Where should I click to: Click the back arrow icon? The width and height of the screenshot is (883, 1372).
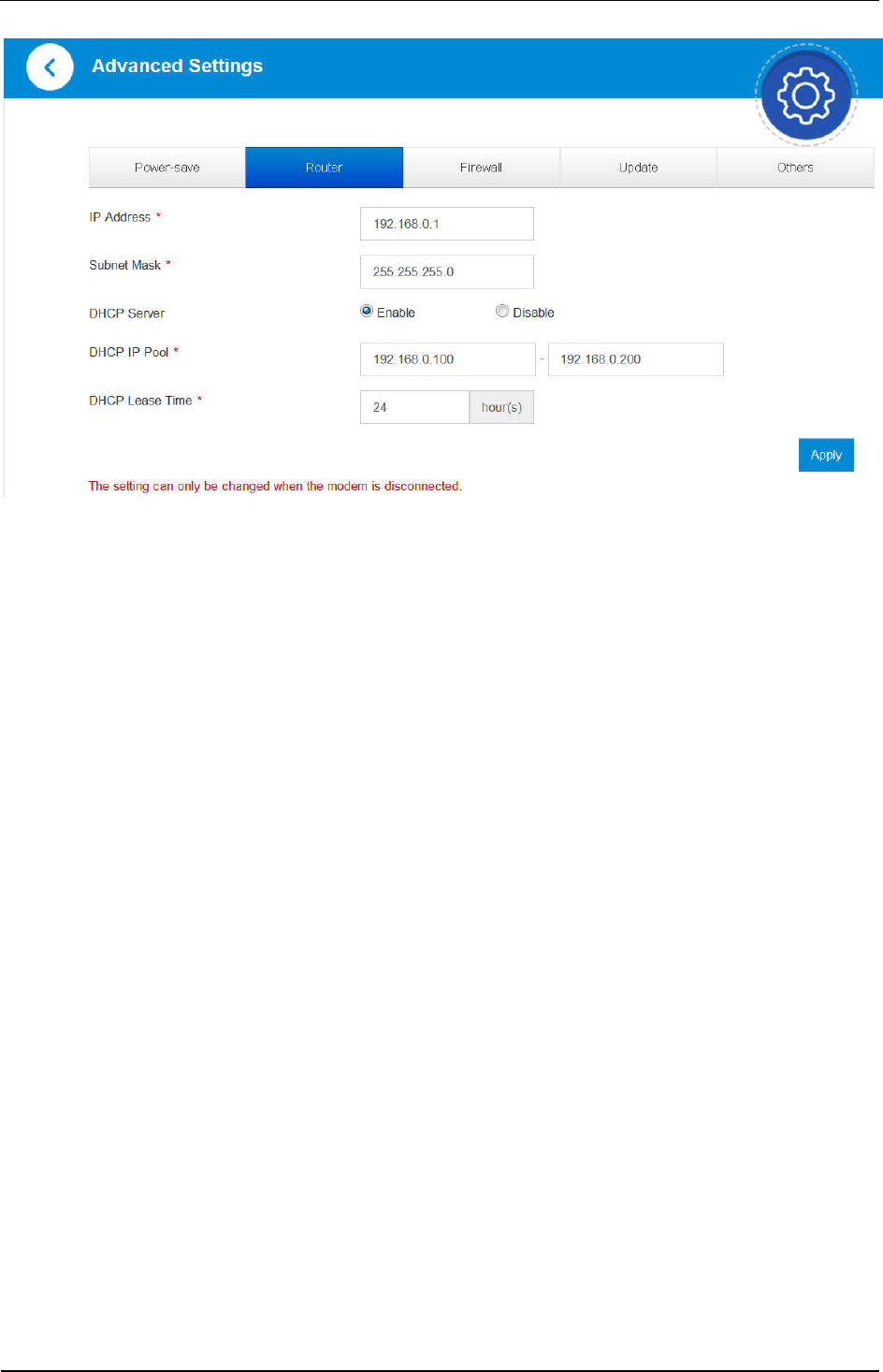50,67
